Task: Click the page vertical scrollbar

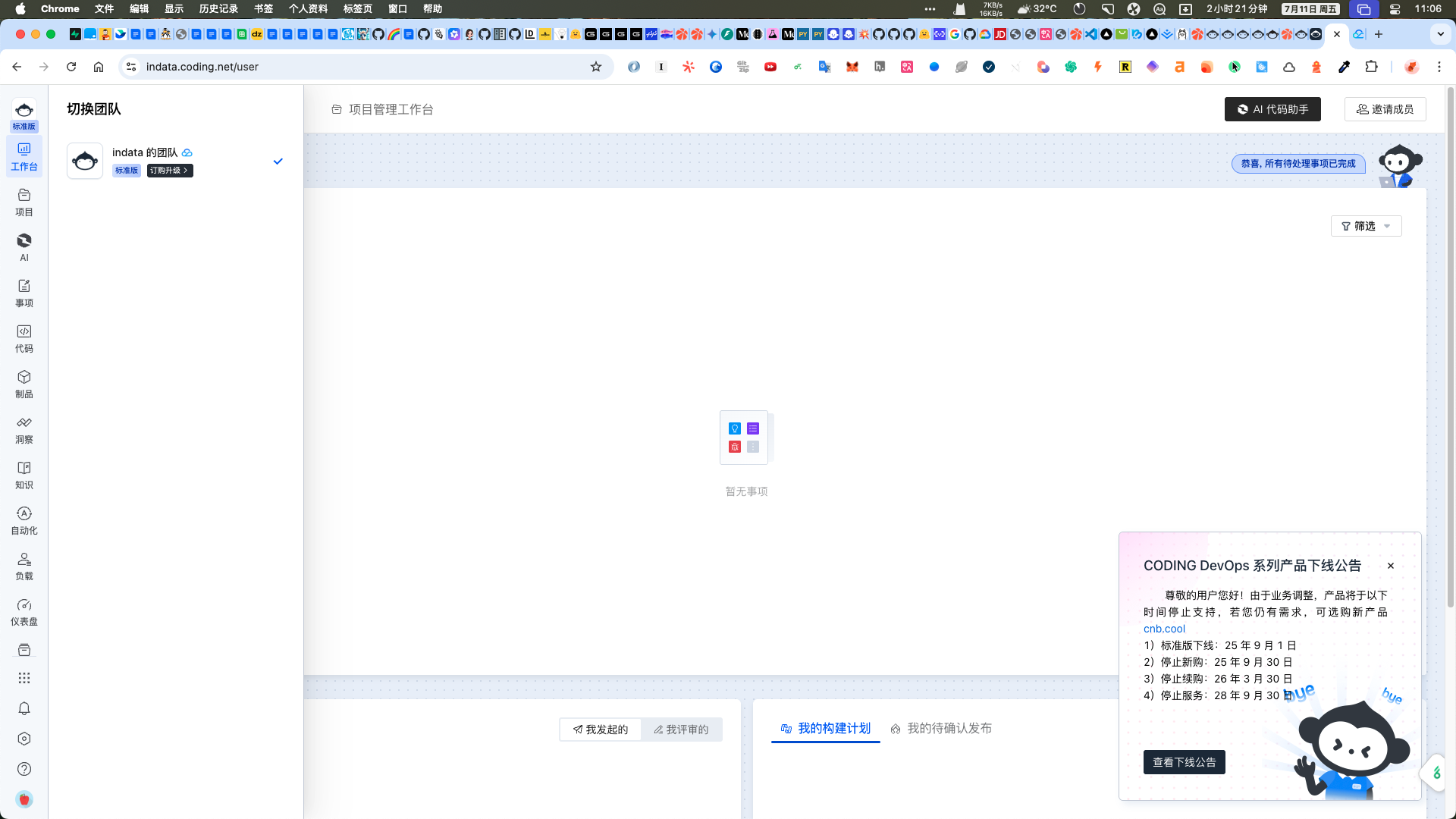Action: tap(1451, 349)
